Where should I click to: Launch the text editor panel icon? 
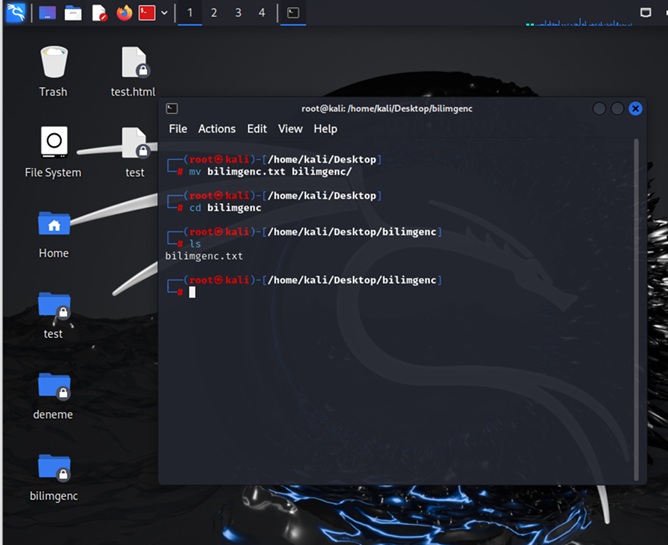pos(99,13)
